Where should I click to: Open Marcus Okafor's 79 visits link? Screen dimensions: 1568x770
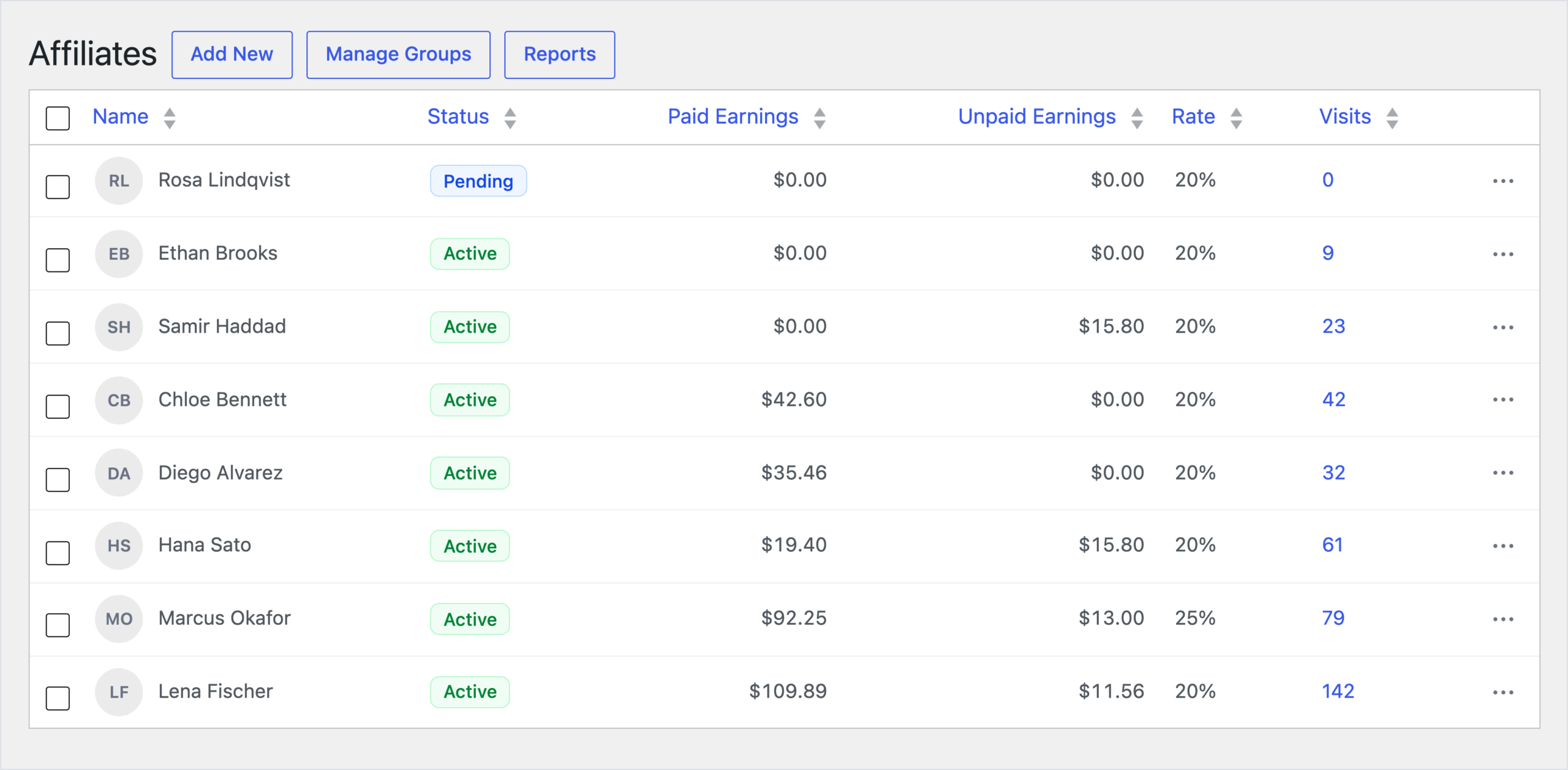(x=1333, y=617)
